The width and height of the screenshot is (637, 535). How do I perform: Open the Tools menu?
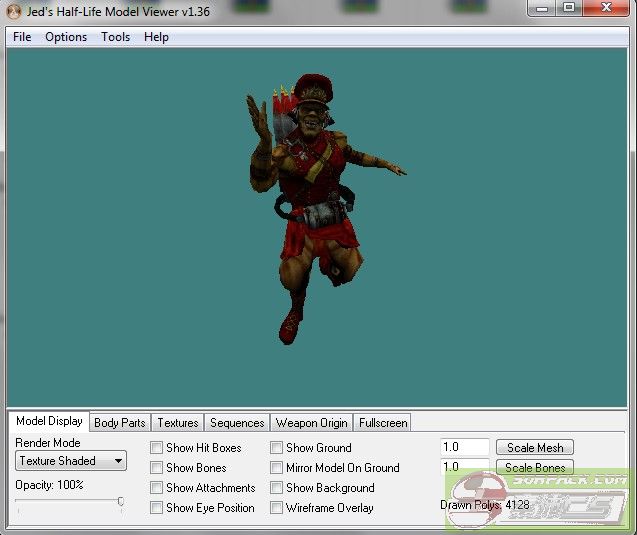(115, 37)
